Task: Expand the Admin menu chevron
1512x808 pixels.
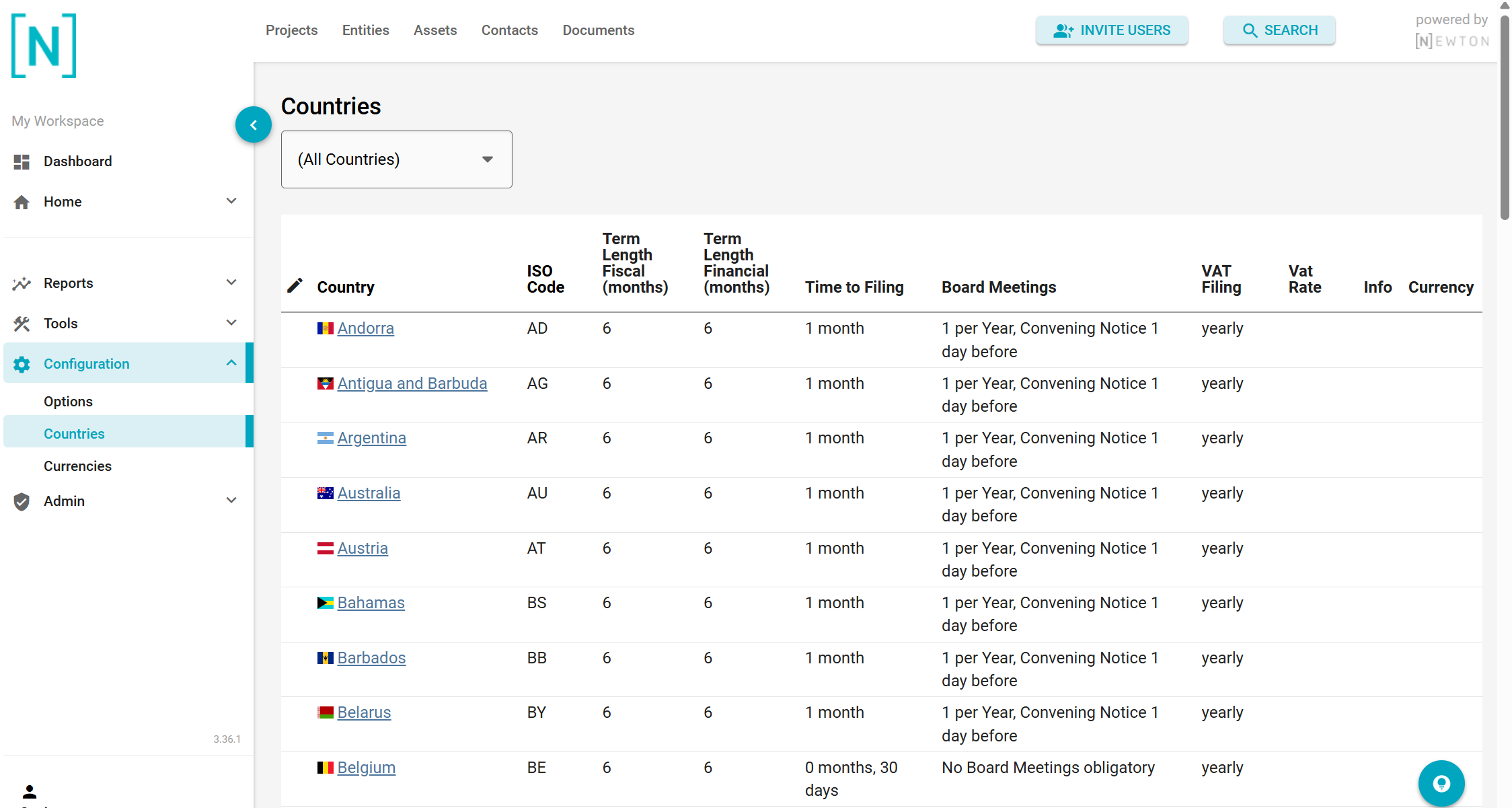Action: pos(231,501)
